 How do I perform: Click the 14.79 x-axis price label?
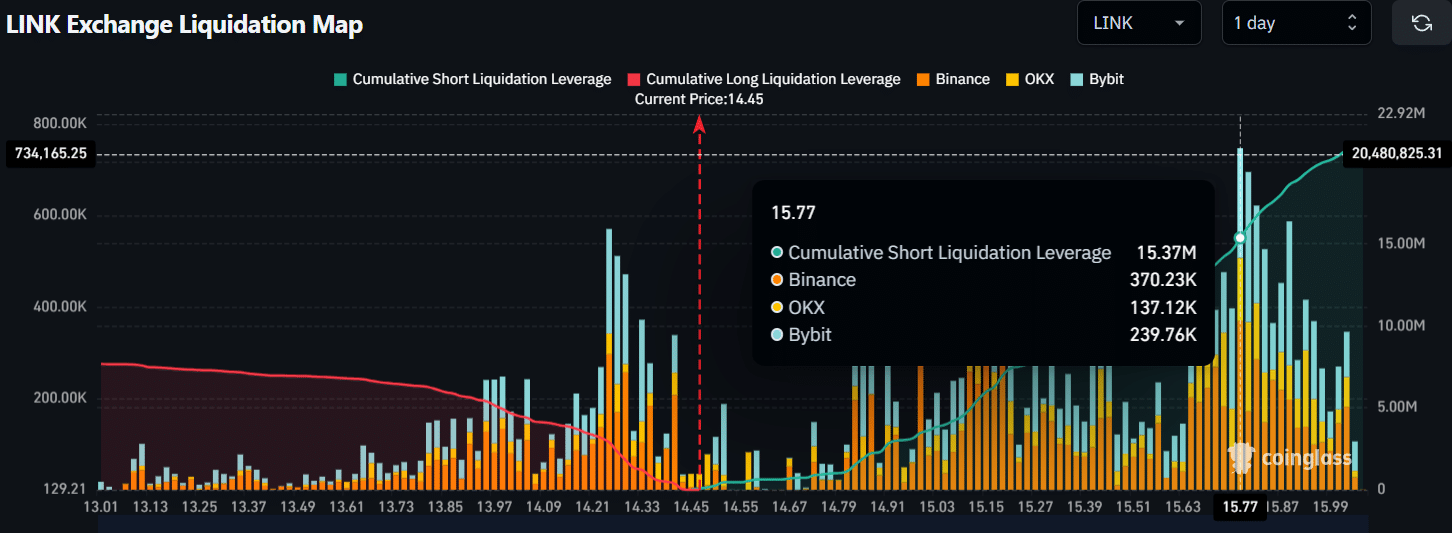click(839, 507)
